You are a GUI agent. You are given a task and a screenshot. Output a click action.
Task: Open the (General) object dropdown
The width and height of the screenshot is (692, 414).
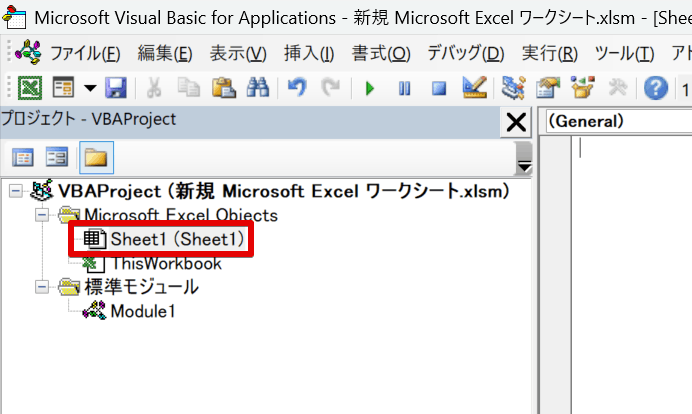coord(619,121)
